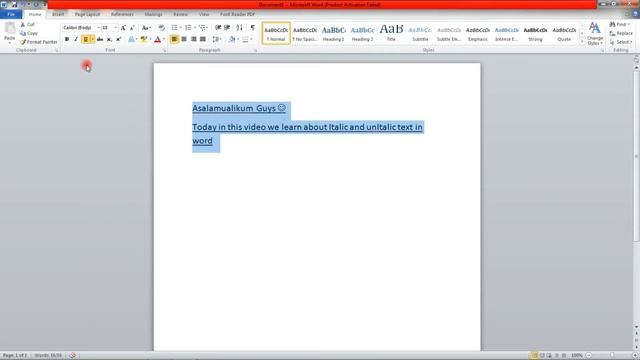Click the Decrease Indent icon

(218, 28)
